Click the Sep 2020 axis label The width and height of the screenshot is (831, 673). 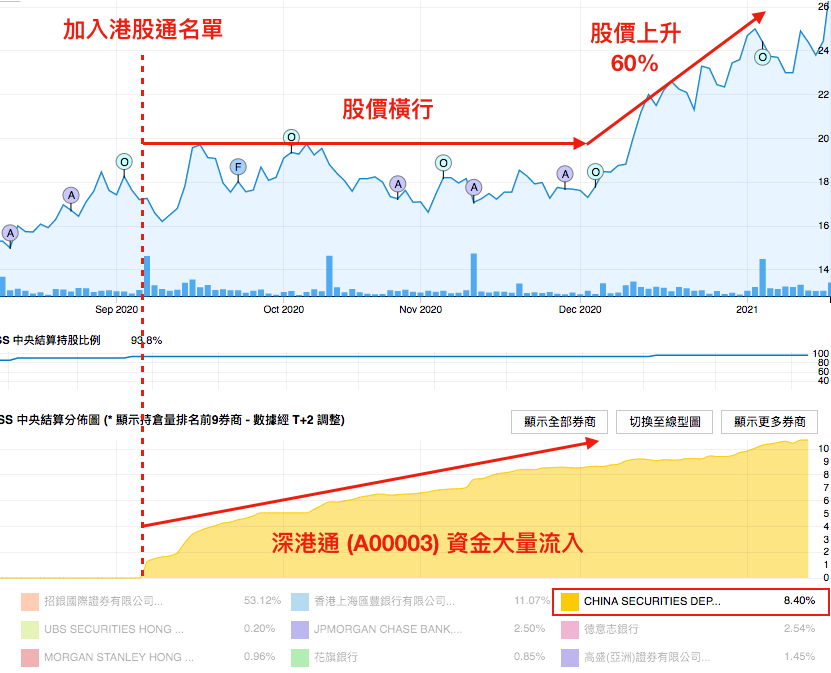116,309
